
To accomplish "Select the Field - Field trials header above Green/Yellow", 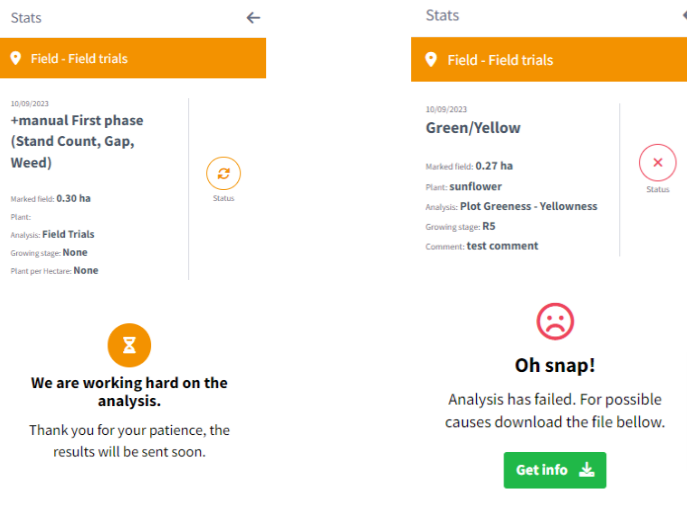I will pyautogui.click(x=500, y=60).
